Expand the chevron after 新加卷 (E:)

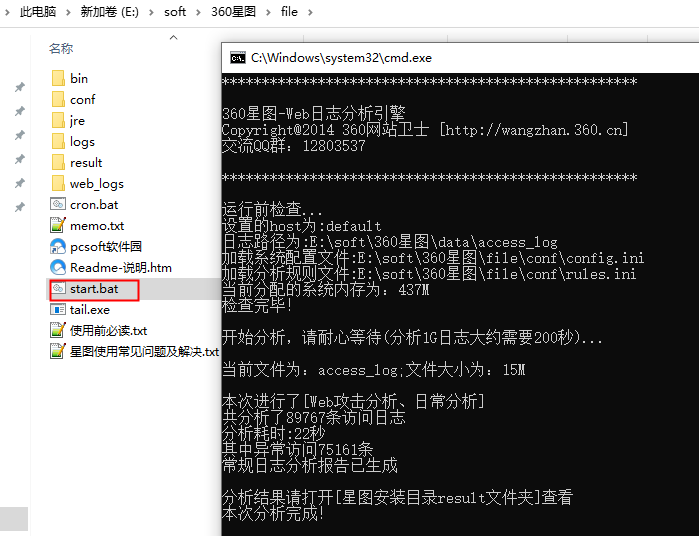152,12
